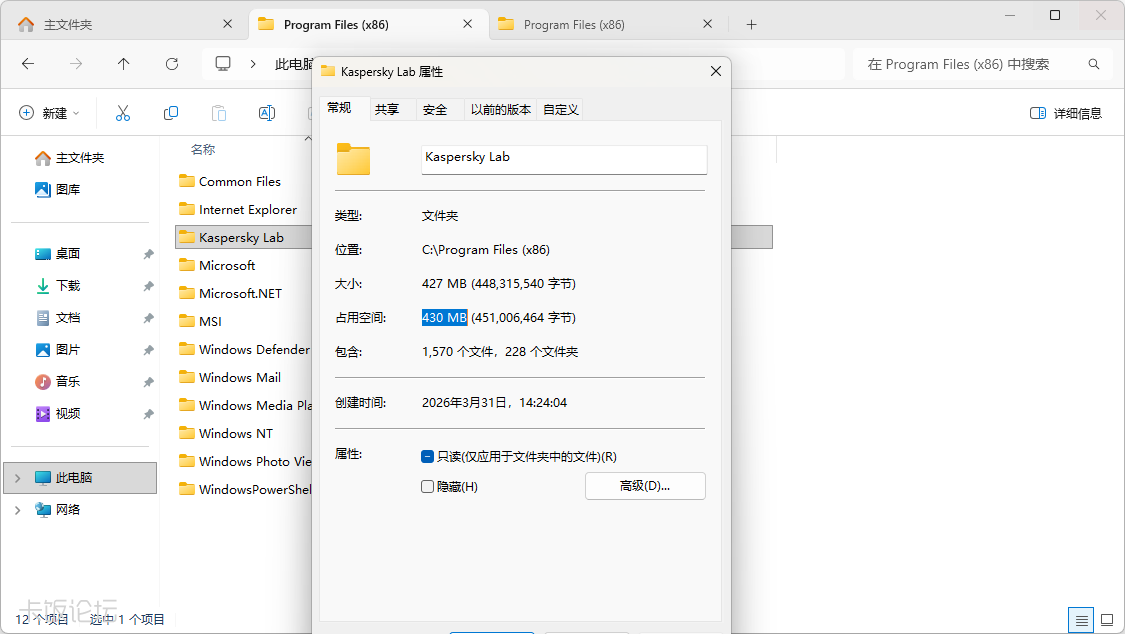Image resolution: width=1125 pixels, height=634 pixels.
Task: Toggle the 只读 read-only checkbox
Action: coord(428,456)
